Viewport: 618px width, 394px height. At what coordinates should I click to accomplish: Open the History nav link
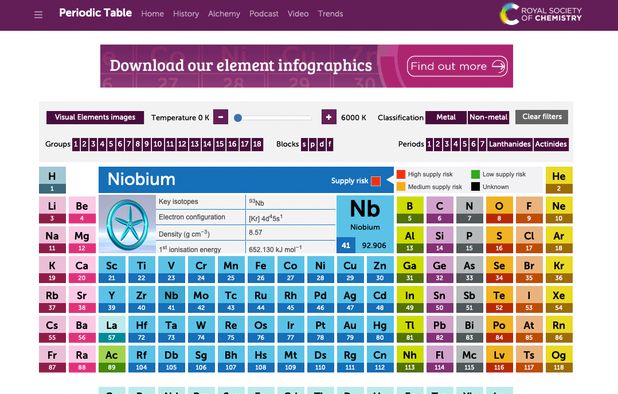[186, 14]
